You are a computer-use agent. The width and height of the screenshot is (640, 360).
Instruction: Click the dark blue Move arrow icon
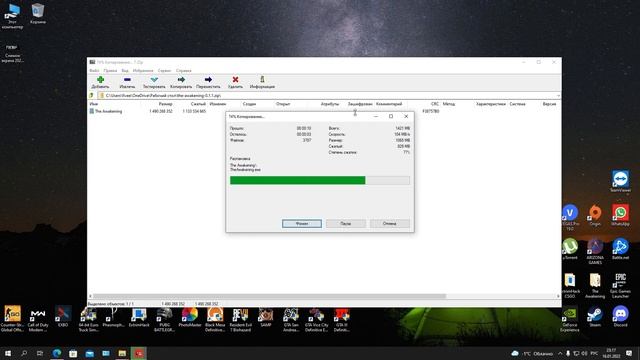208,80
